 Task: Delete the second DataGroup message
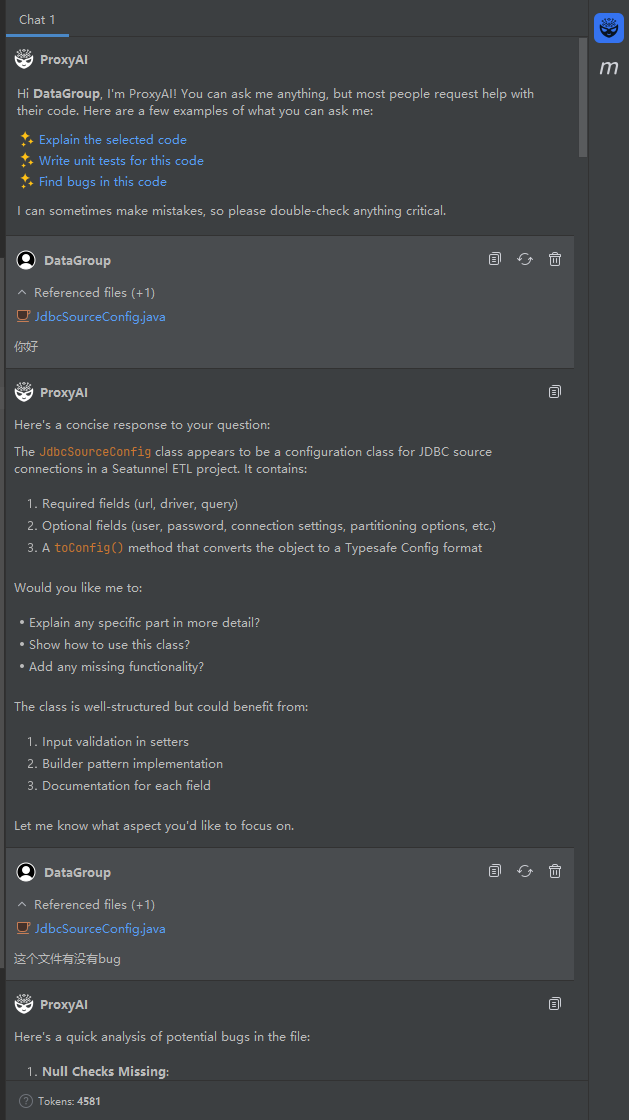point(555,871)
